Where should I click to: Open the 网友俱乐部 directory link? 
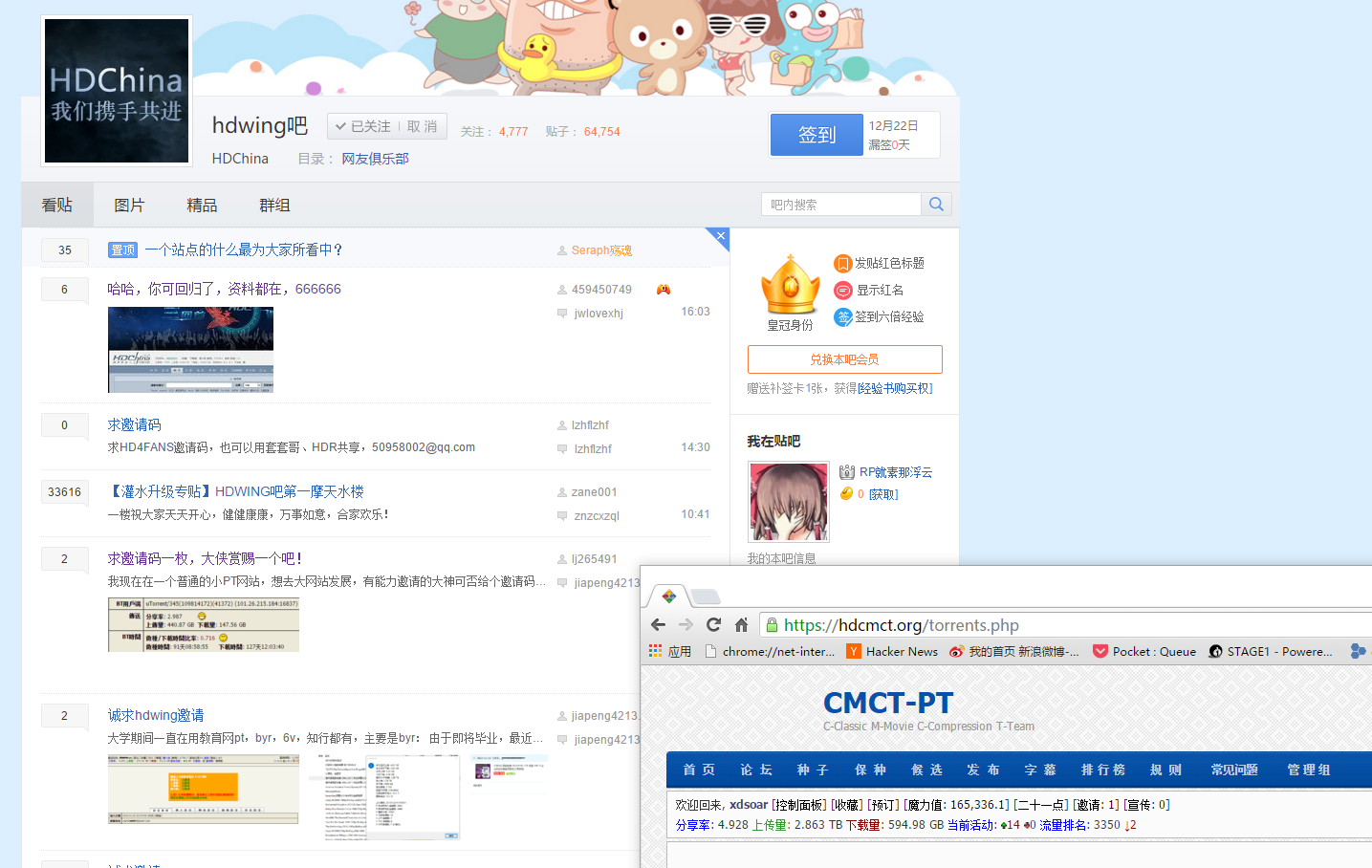click(x=375, y=159)
